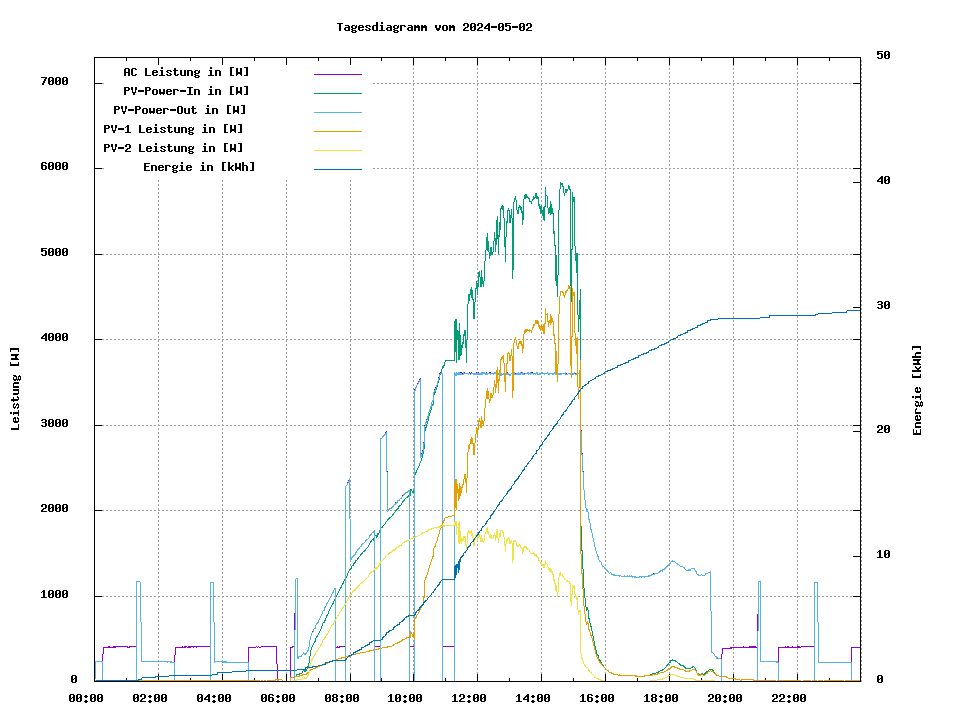The height and width of the screenshot is (720, 960).
Task: Select the Energie in [kWh] legend label
Action: [x=198, y=167]
